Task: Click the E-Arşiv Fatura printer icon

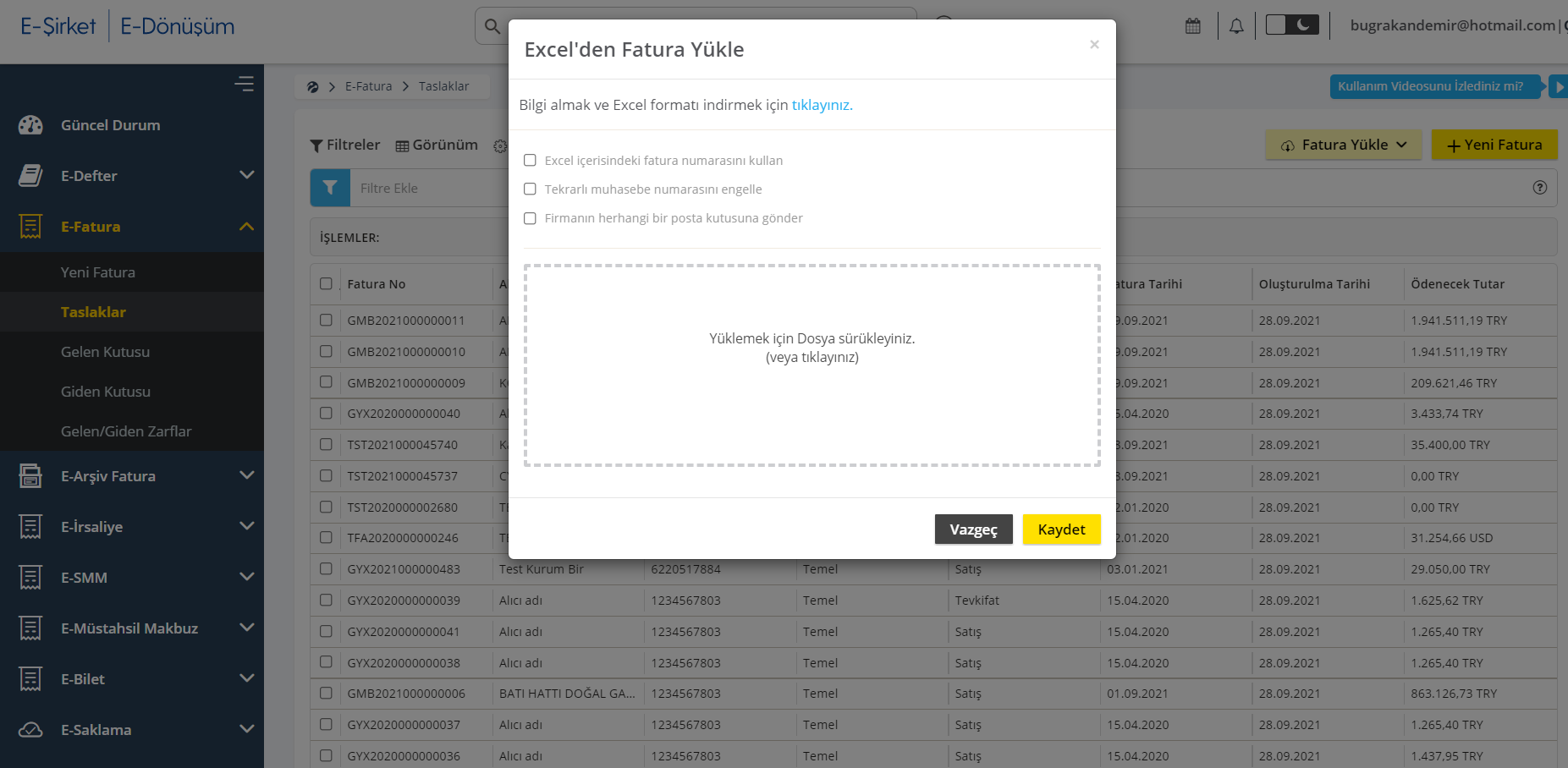Action: click(x=30, y=476)
